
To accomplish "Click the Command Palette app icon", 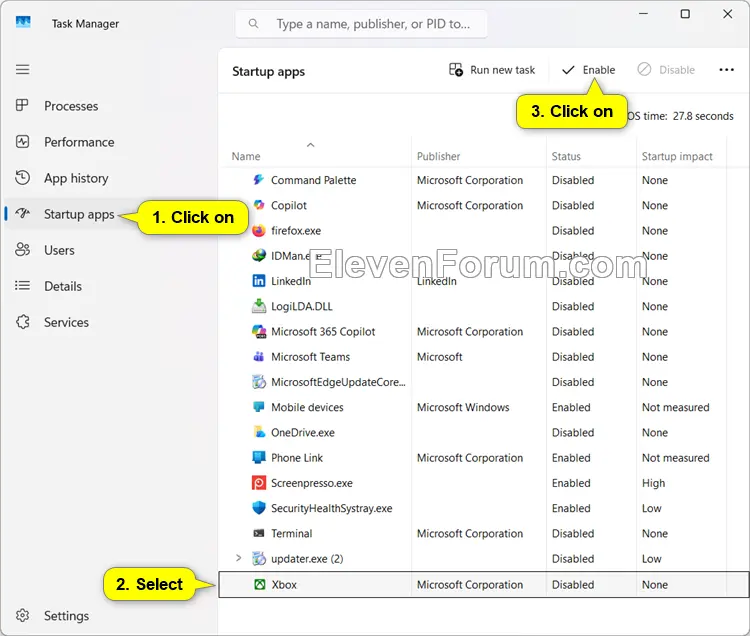I will 259,180.
